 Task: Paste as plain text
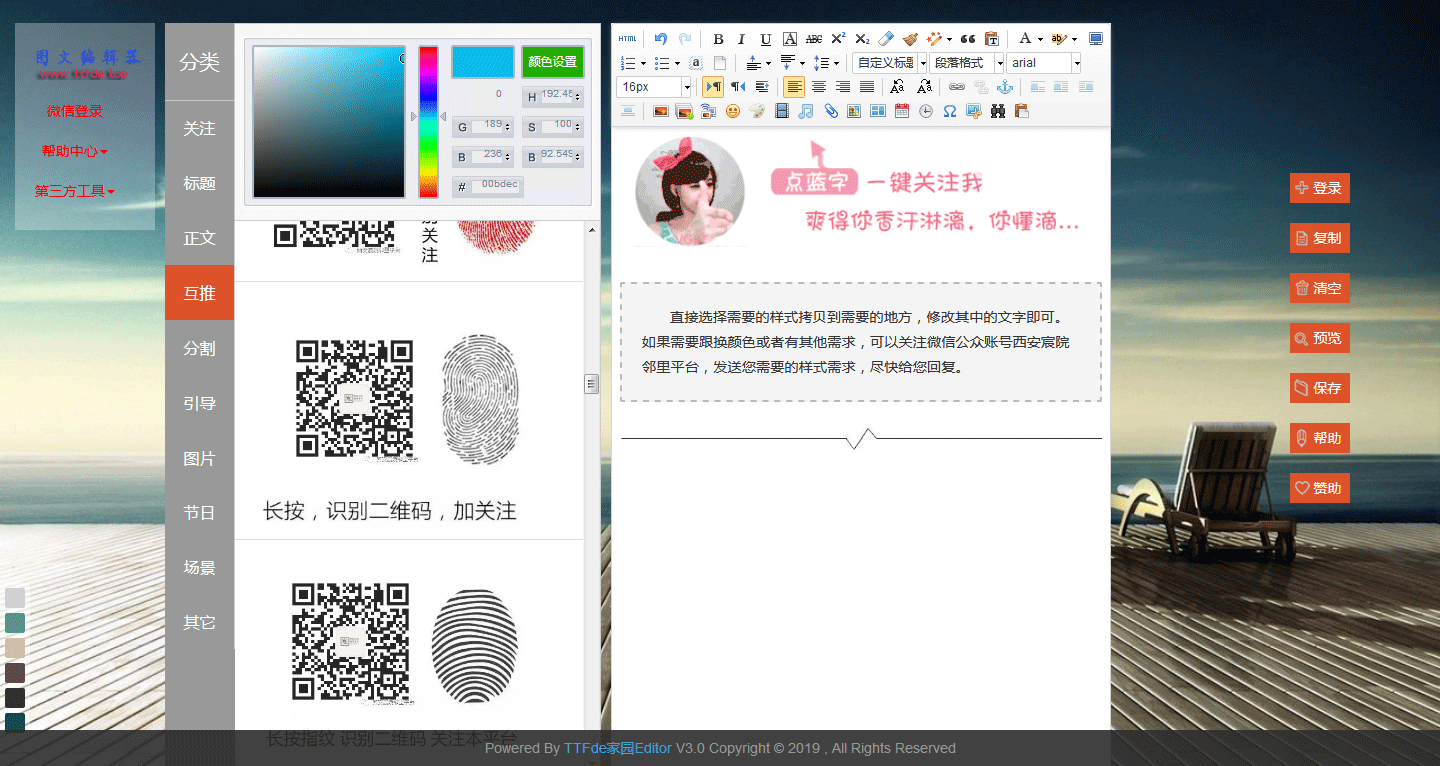click(992, 39)
